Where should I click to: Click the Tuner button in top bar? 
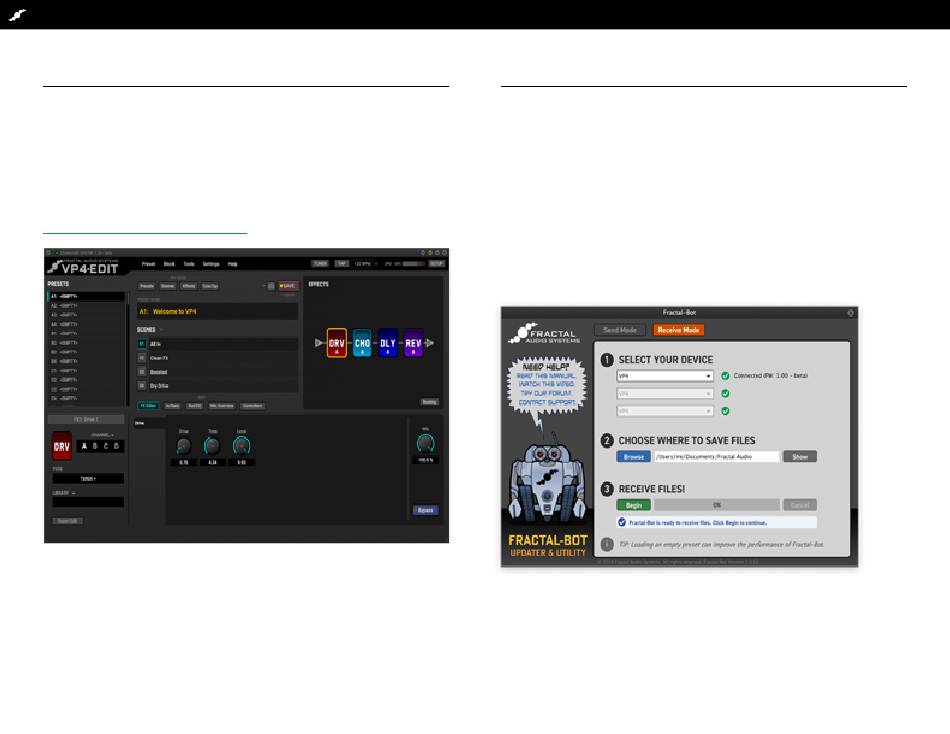(x=320, y=264)
